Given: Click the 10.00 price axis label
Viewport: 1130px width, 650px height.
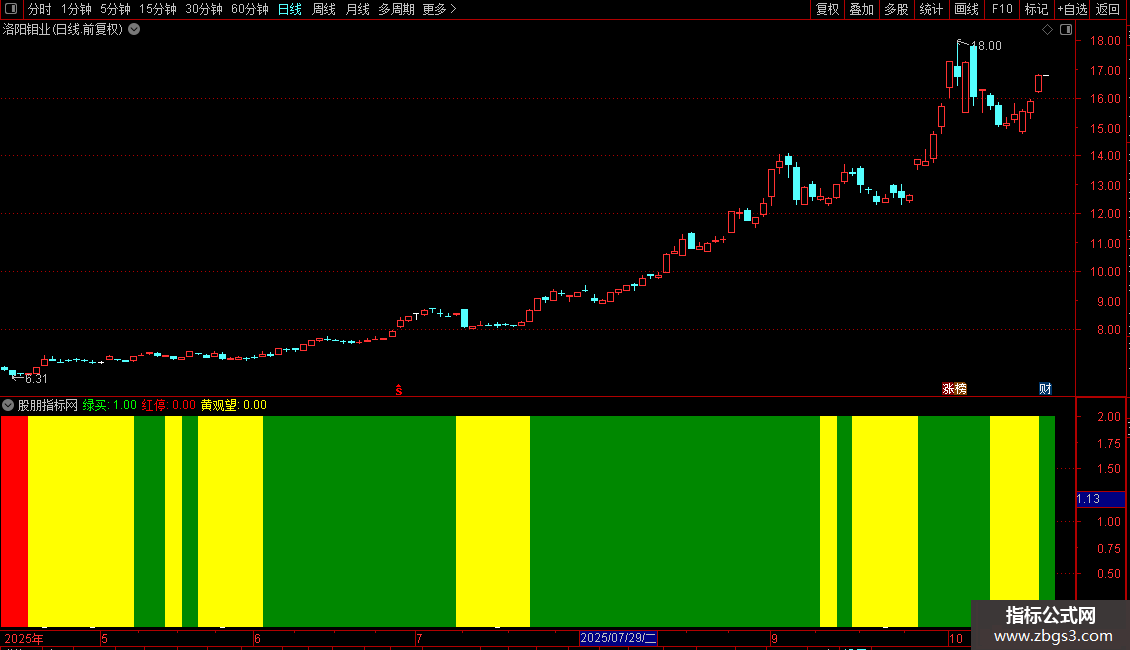Looking at the screenshot, I should pos(1105,272).
